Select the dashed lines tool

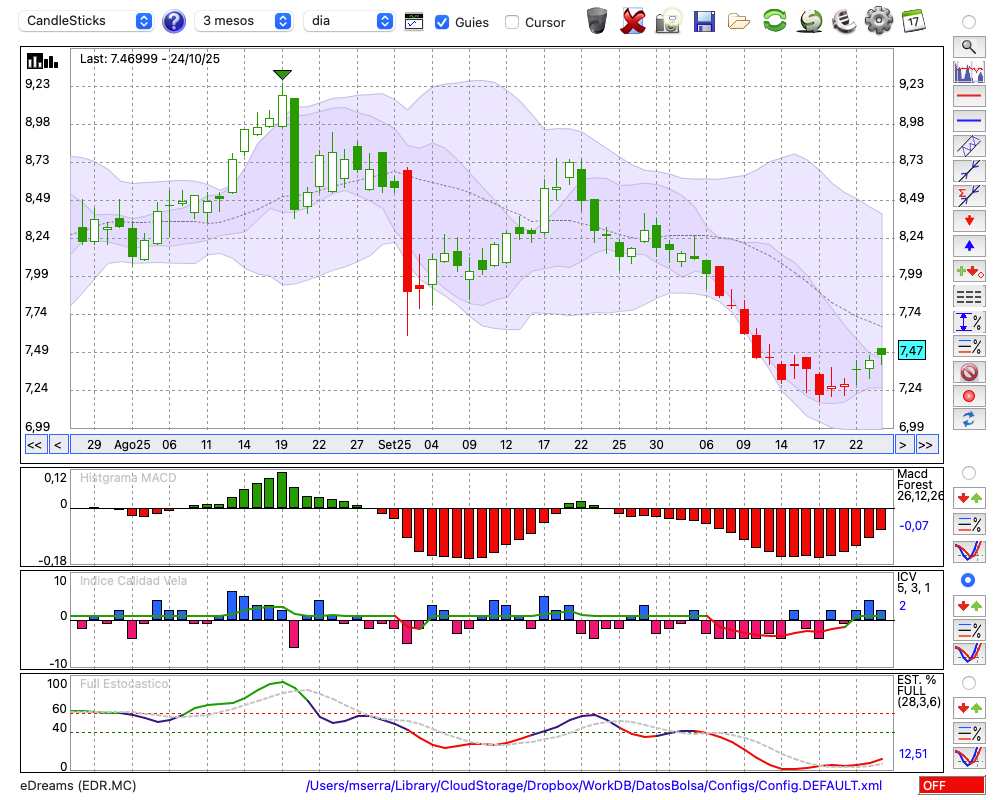pos(969,296)
